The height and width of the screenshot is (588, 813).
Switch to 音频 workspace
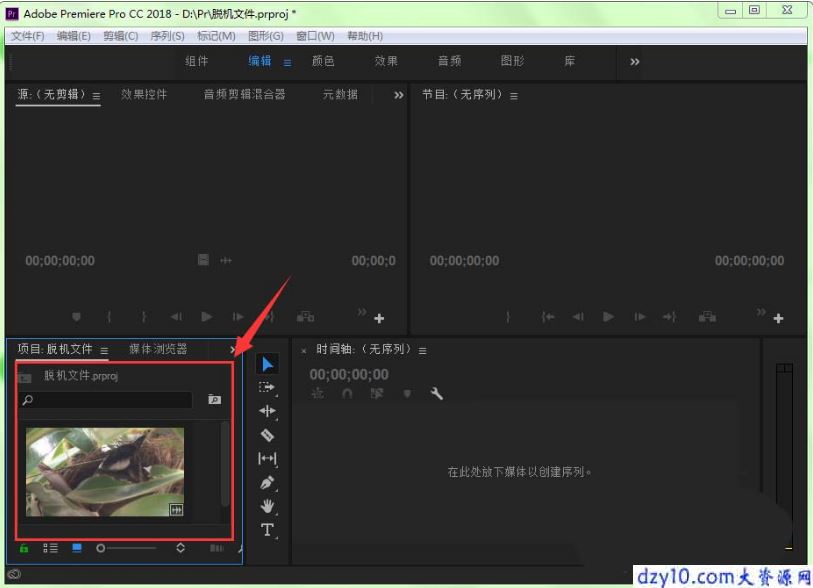[x=450, y=61]
